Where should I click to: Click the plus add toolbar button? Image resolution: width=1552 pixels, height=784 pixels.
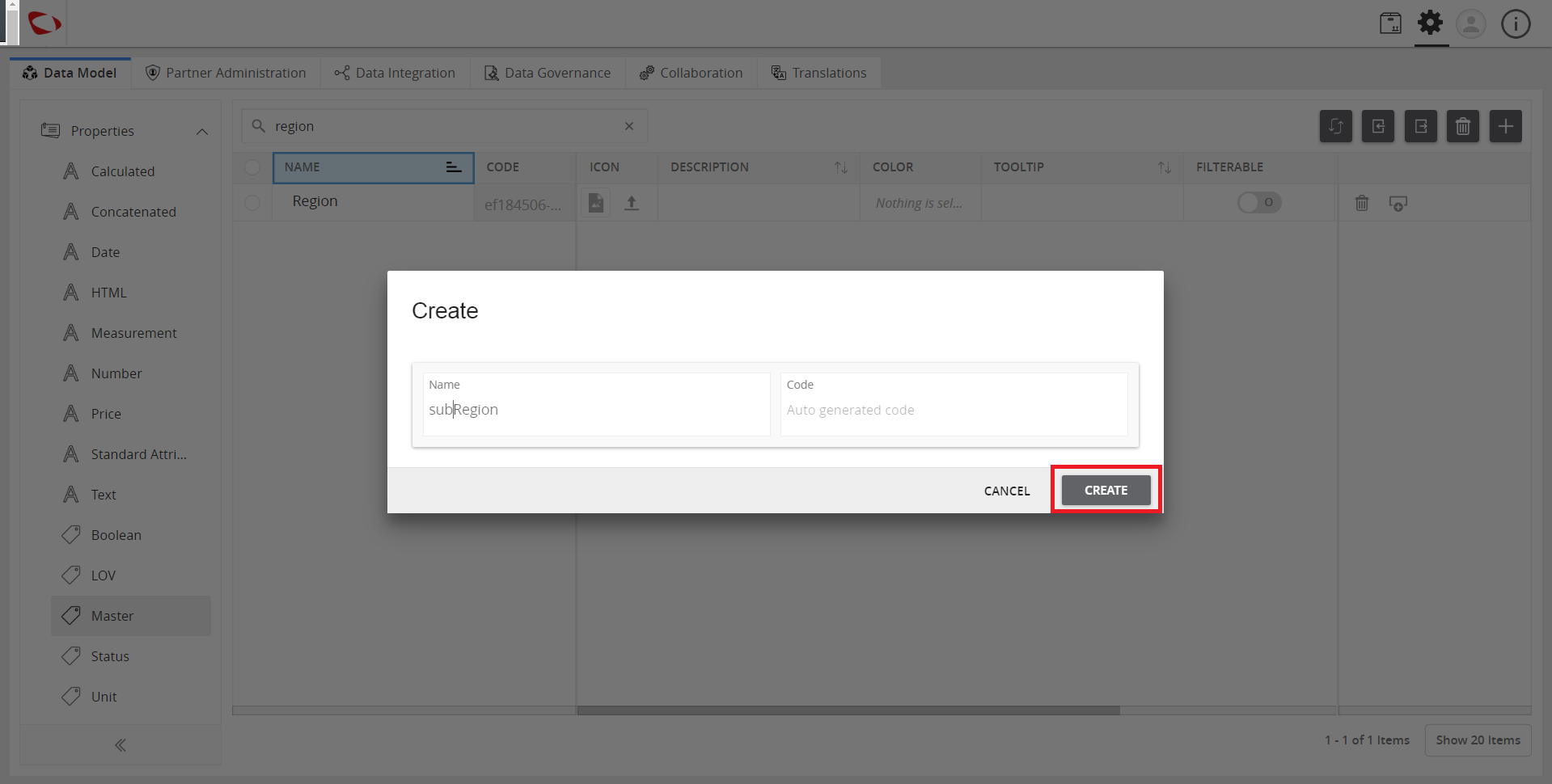coord(1506,126)
